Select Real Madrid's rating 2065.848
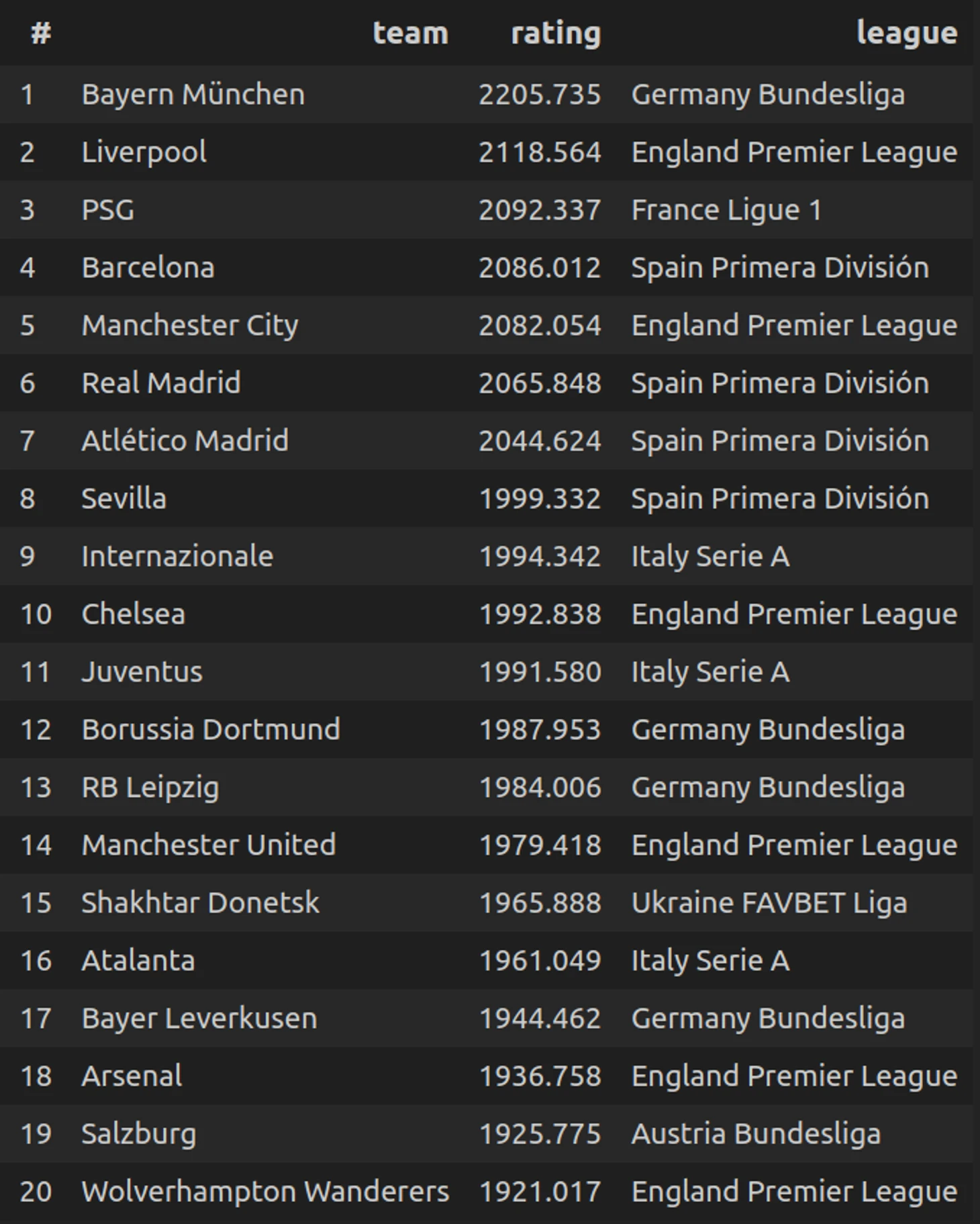980x1224 pixels. pos(540,383)
